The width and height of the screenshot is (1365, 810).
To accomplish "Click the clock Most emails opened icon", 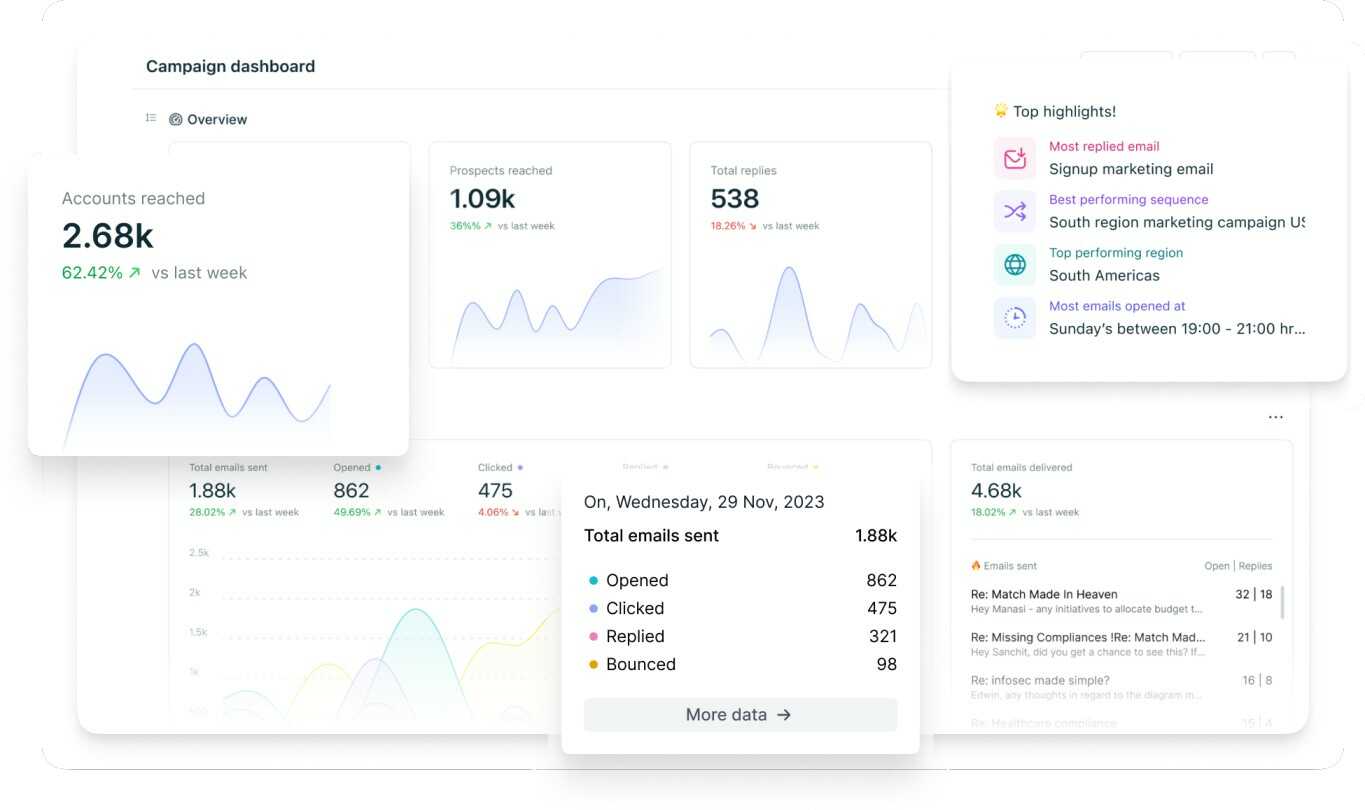I will (x=1014, y=317).
